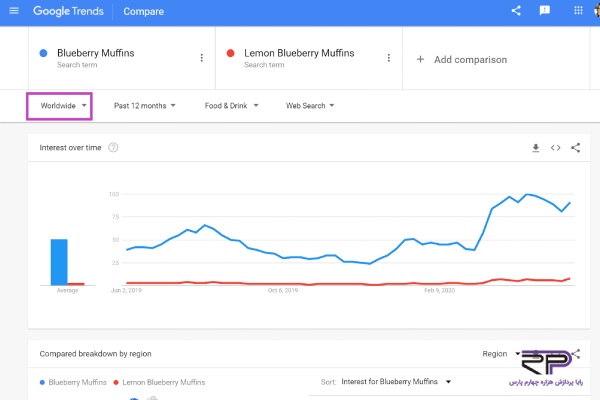The height and width of the screenshot is (400, 600).
Task: Click the Interest over time title
Action: coord(70,148)
